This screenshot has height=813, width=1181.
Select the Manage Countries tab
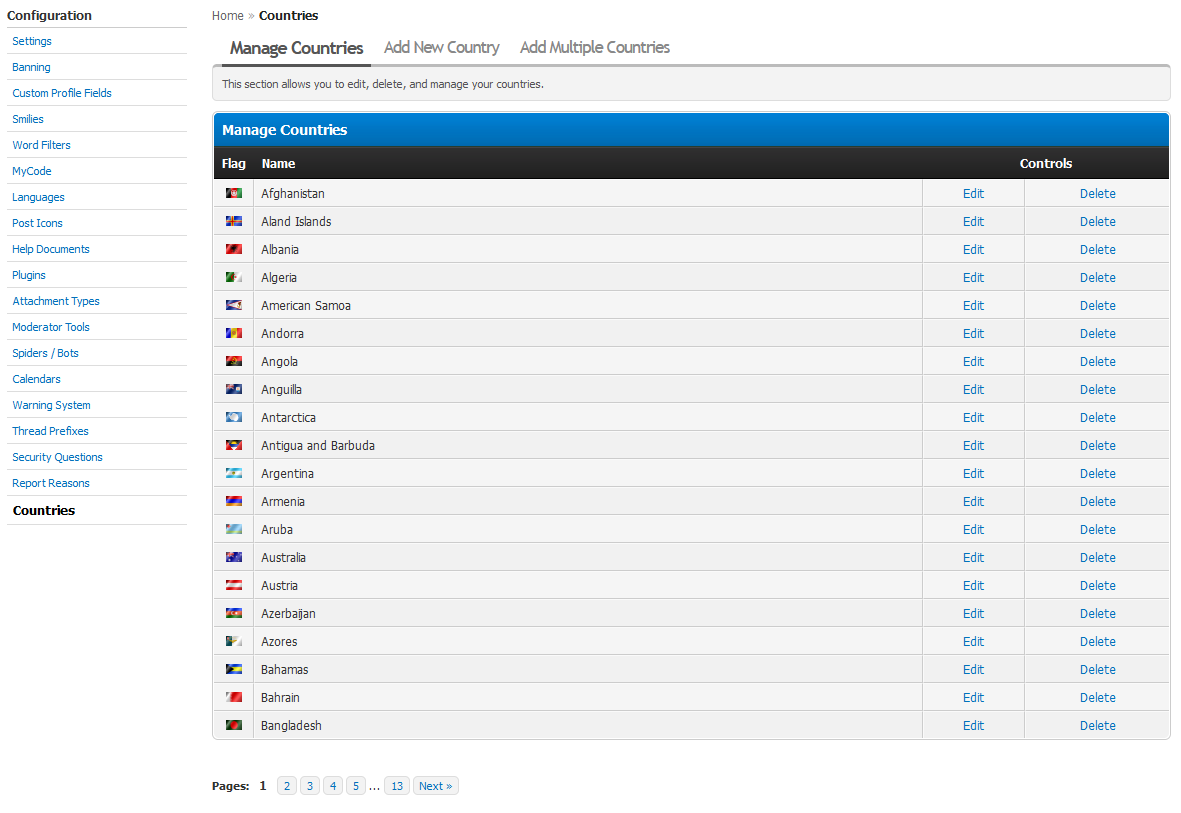(296, 48)
